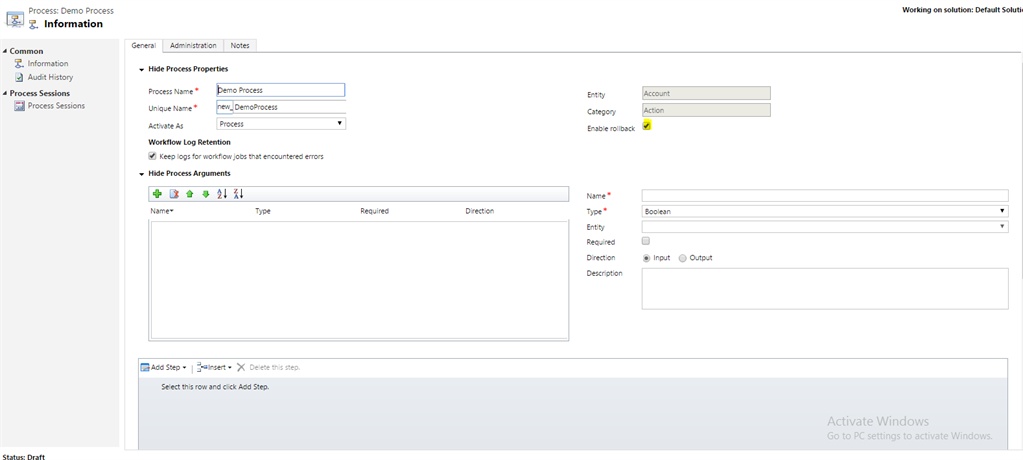Click the Process Sessions item icon
The width and height of the screenshot is (1023, 460).
20,106
